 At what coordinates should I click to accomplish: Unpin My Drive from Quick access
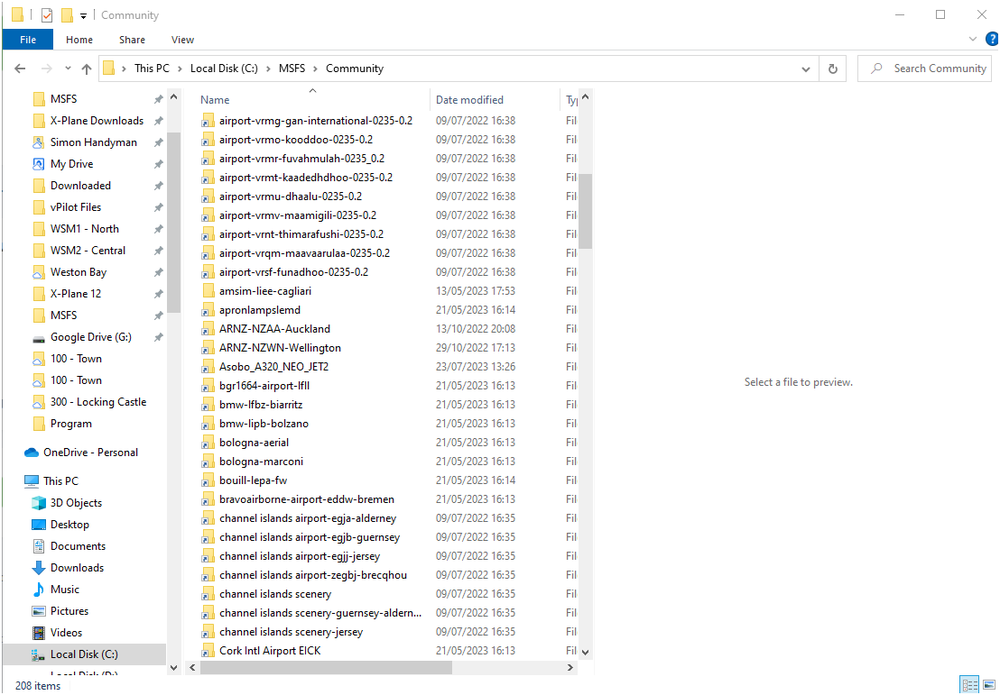pyautogui.click(x=158, y=163)
